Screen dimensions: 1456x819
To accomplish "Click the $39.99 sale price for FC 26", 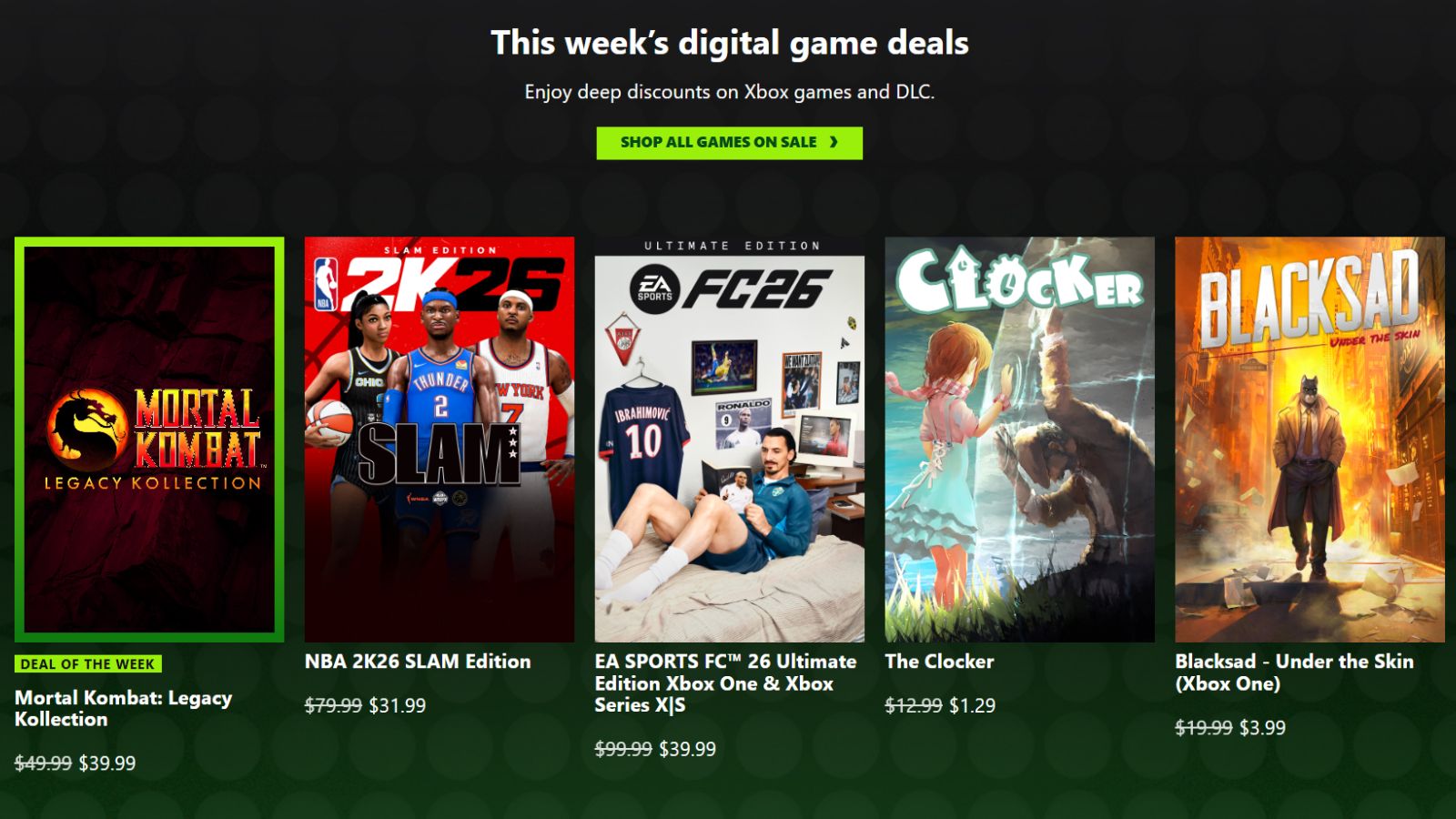I will 687,749.
